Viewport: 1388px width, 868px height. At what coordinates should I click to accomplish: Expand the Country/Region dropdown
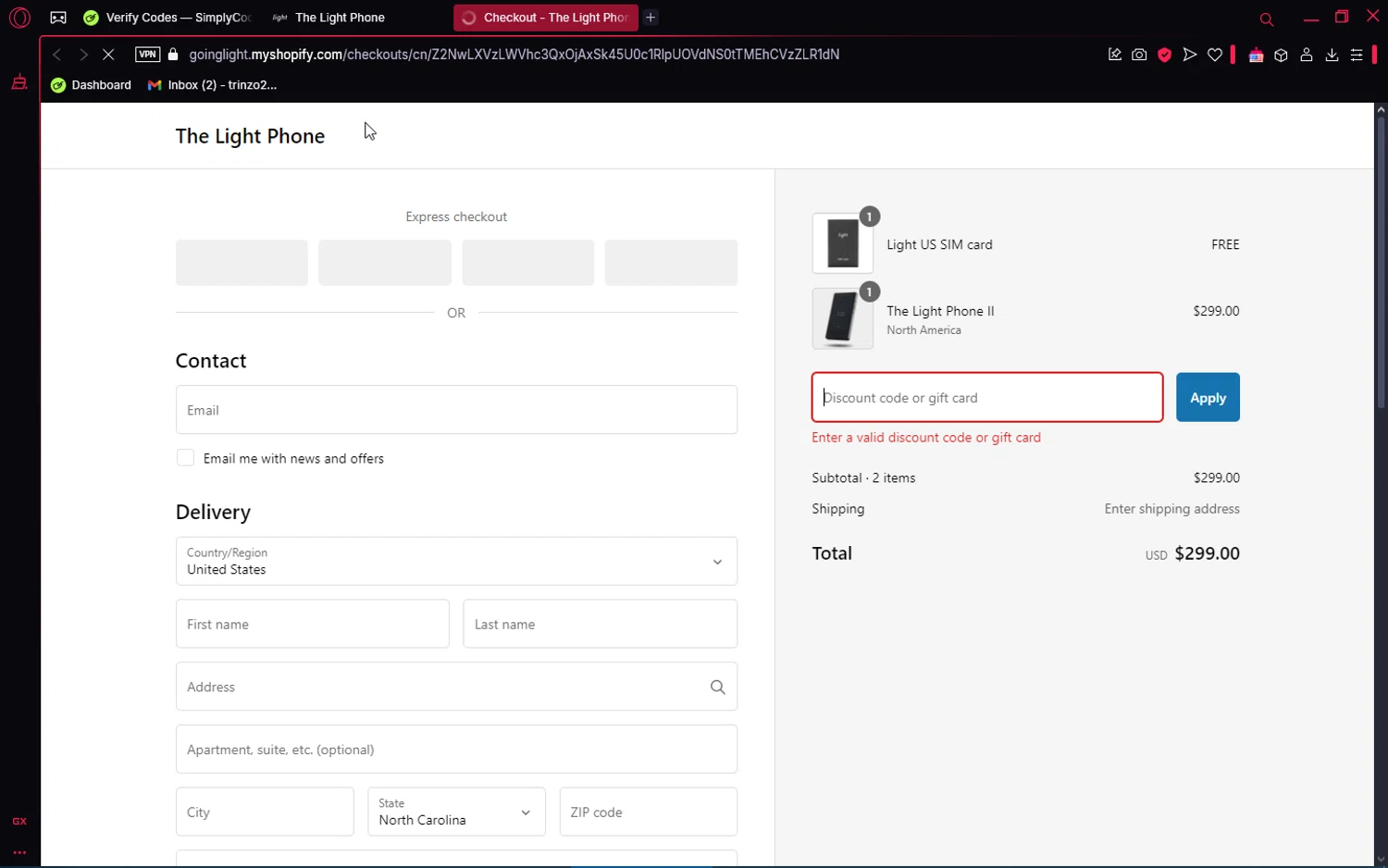click(x=456, y=561)
